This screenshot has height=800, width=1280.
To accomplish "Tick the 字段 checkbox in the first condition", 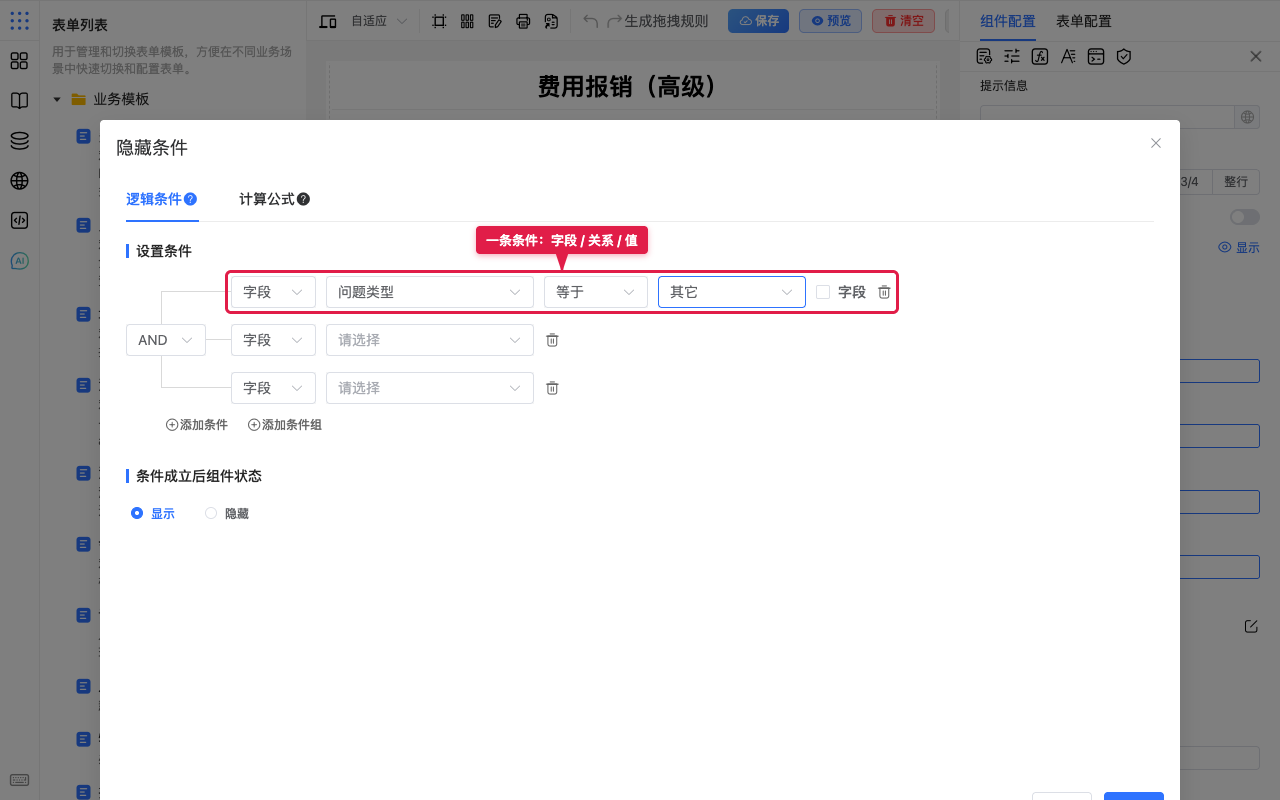I will 823,292.
